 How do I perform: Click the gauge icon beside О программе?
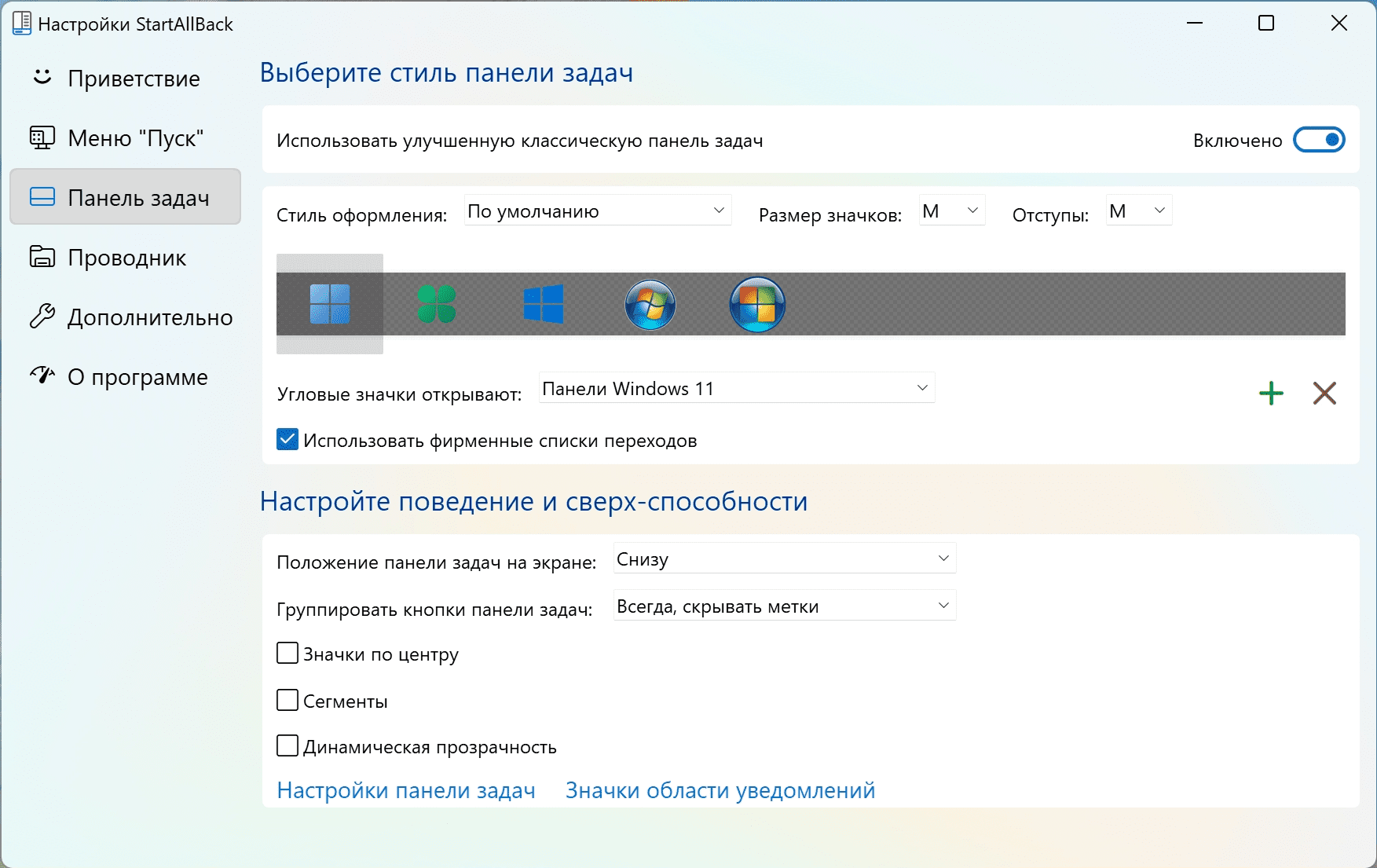(x=42, y=375)
